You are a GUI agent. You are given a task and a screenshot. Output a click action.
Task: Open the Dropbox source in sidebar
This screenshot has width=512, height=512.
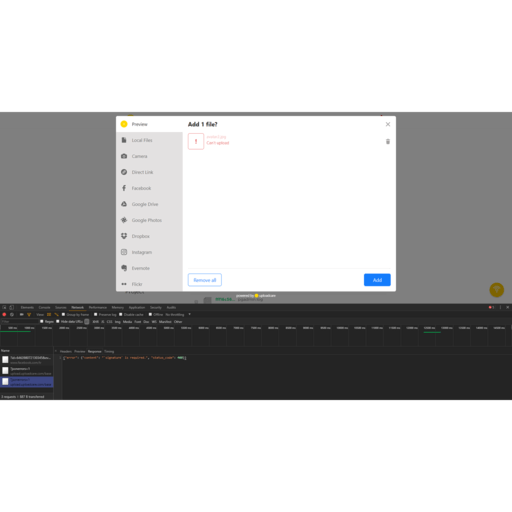point(149,236)
